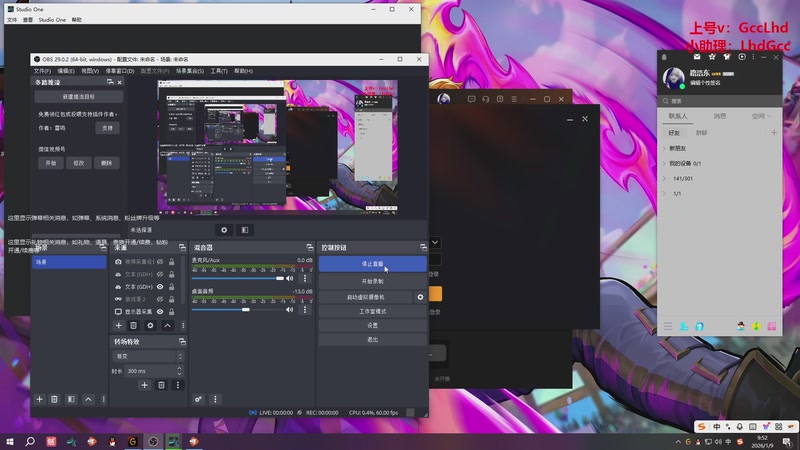Move source up using sources arrow icon
The width and height of the screenshot is (800, 450).
167,326
